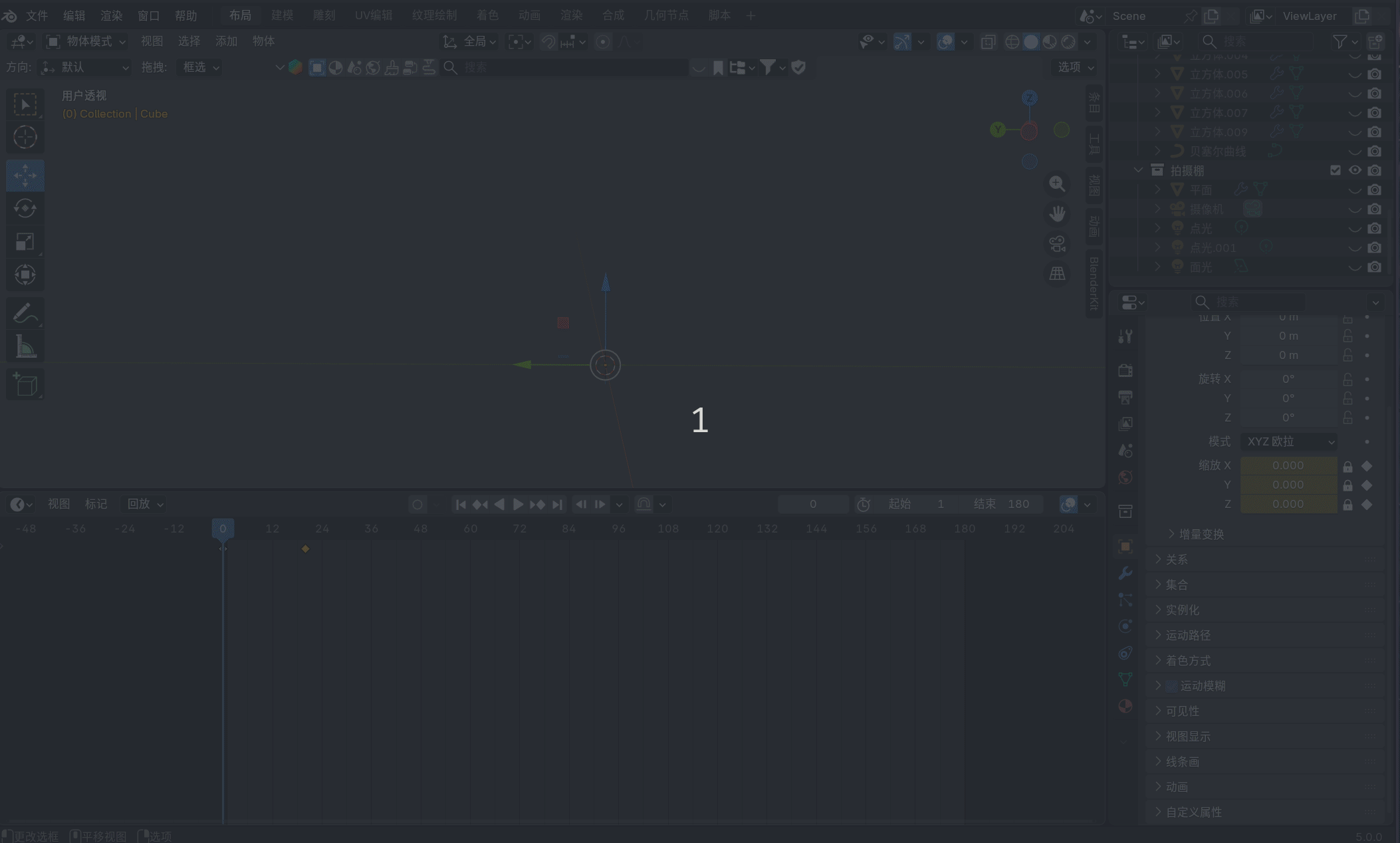The height and width of the screenshot is (843, 1400).
Task: Open Modifiers wrench tab in properties
Action: (x=1125, y=573)
